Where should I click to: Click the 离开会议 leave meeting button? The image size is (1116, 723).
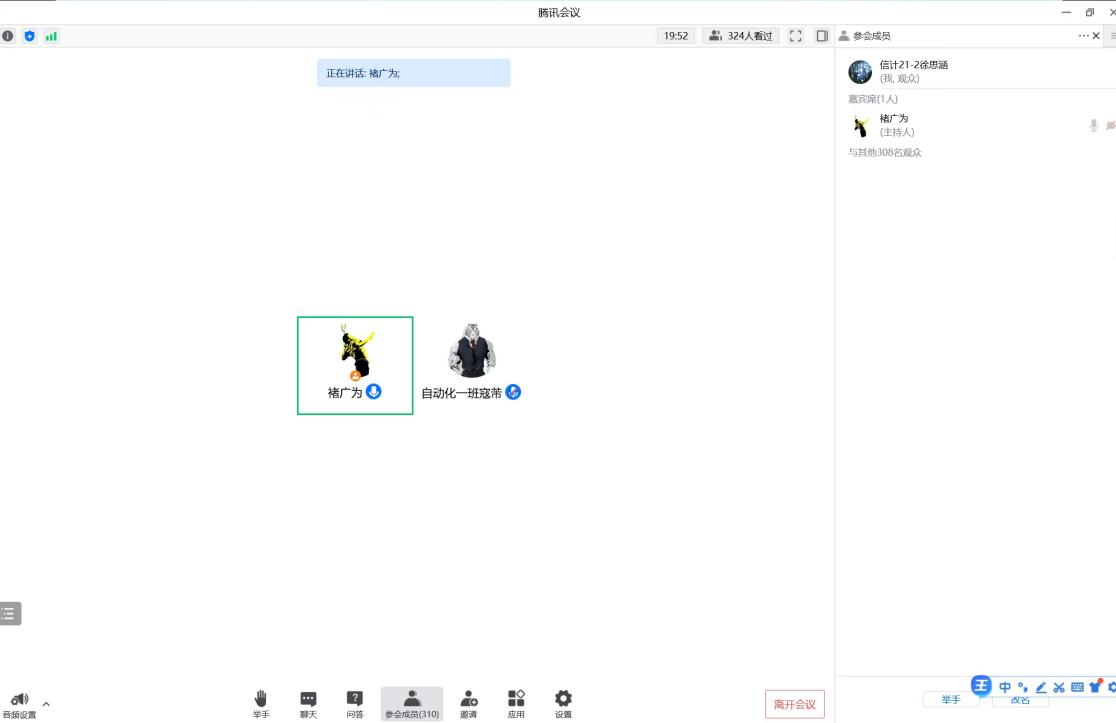(x=795, y=704)
